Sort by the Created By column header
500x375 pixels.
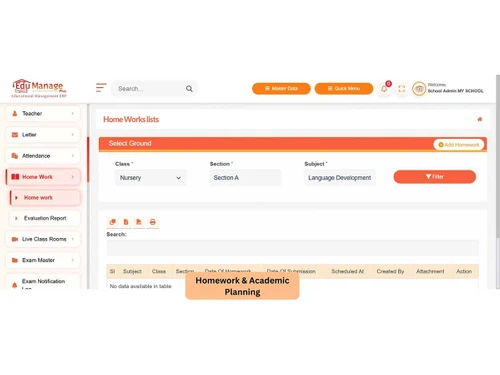coord(390,271)
